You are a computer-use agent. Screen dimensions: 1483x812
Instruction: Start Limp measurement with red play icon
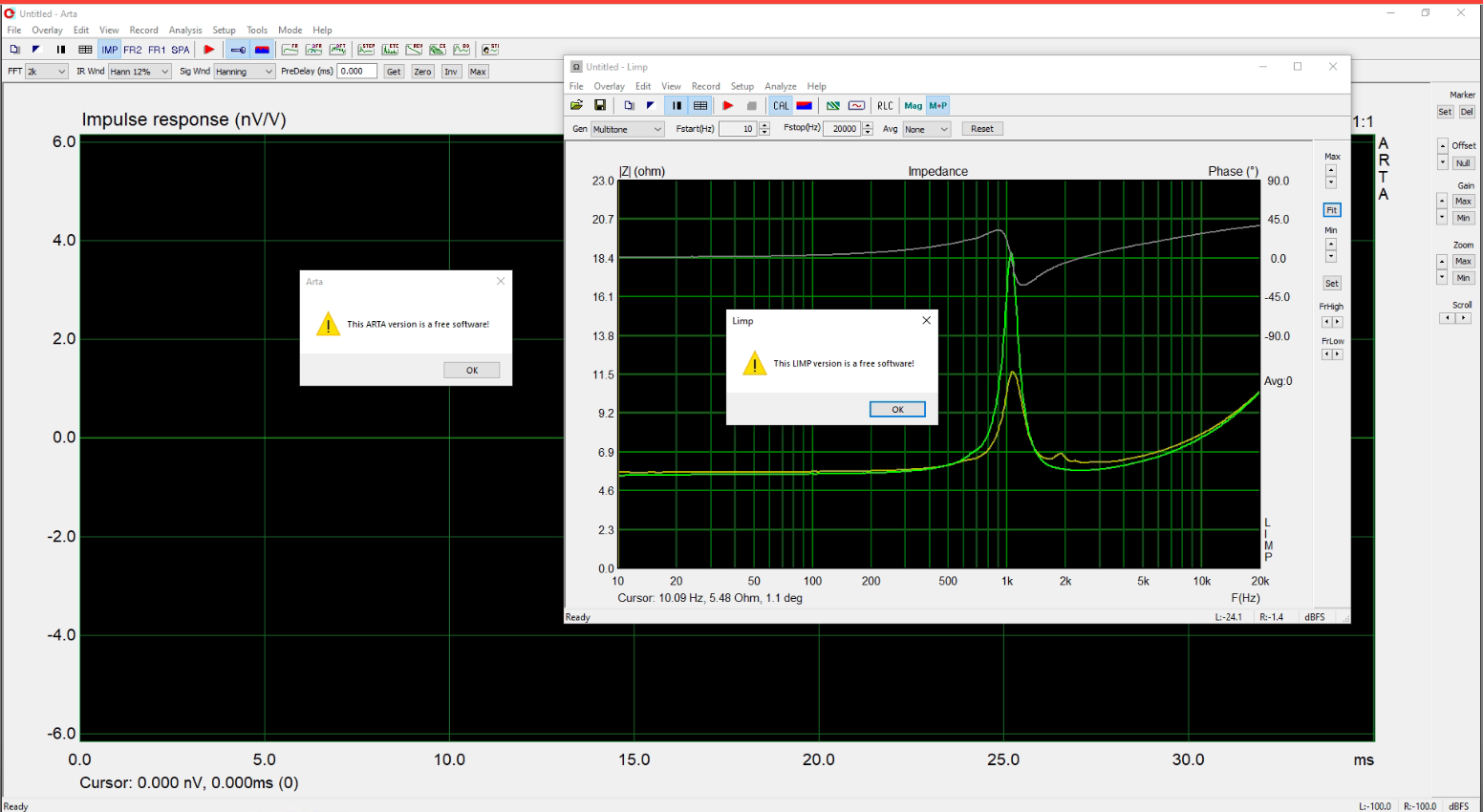[728, 106]
